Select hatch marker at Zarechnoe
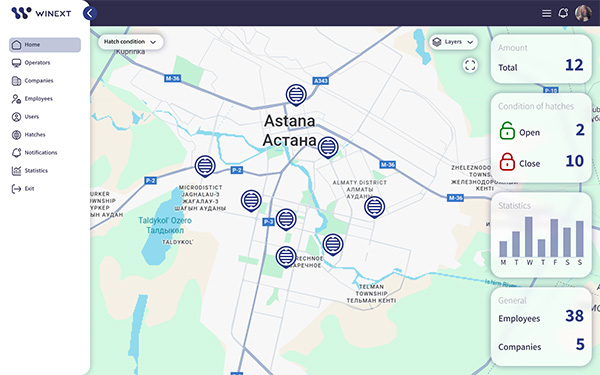This screenshot has height=375, width=600. [286, 257]
